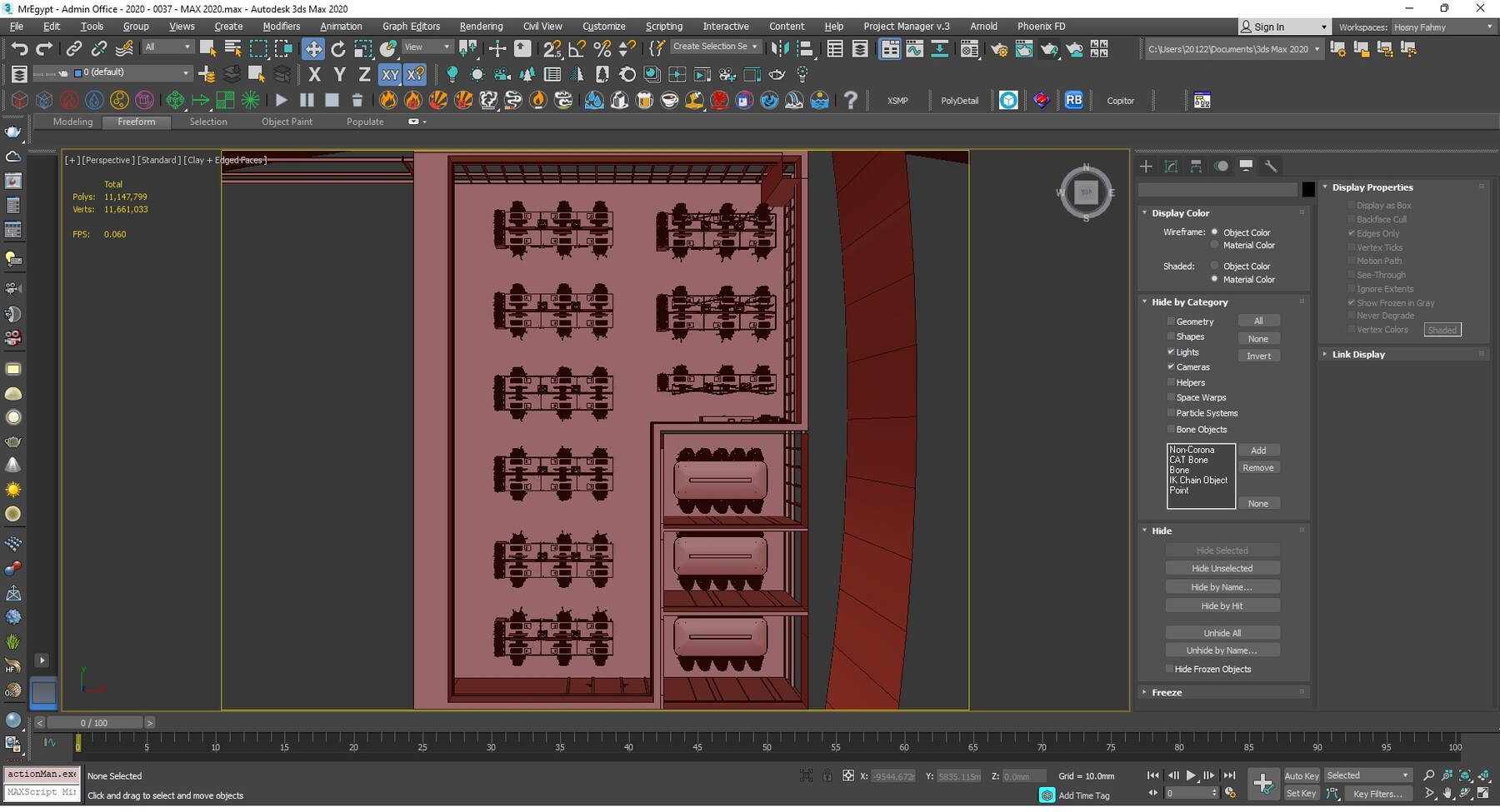Uncheck the Cameras hide category checkbox

pyautogui.click(x=1171, y=367)
